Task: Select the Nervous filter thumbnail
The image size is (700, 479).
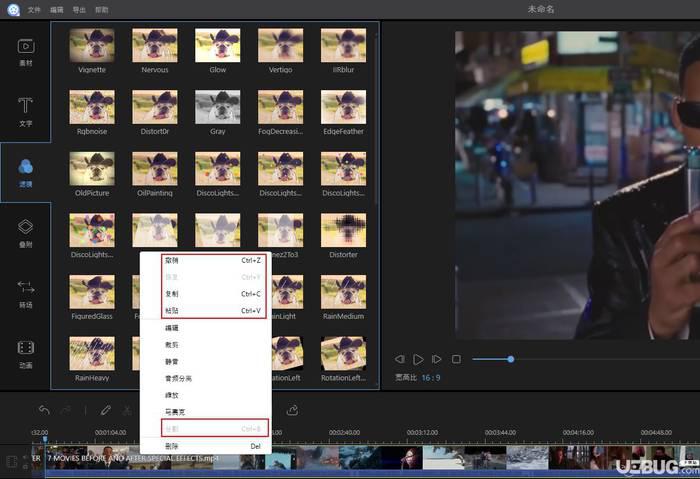Action: [155, 45]
